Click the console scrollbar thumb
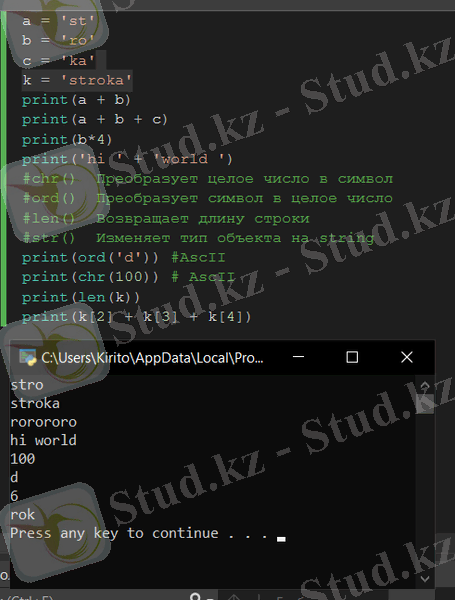The height and width of the screenshot is (600, 455). [x=425, y=404]
